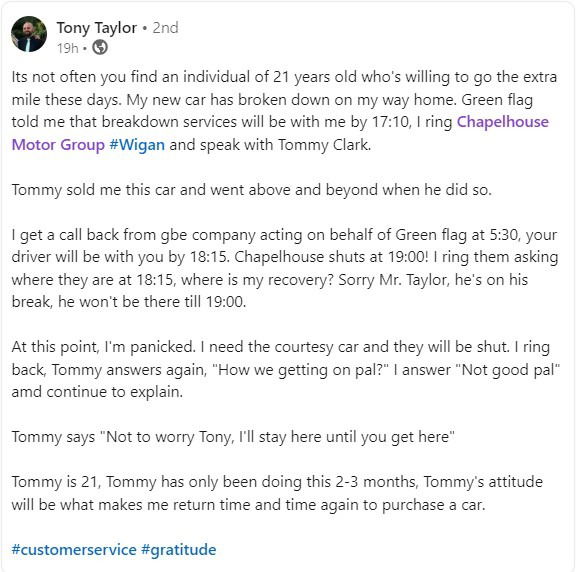Click the paragraph starting 'Its not often'
578x572 pixels.
[284, 111]
